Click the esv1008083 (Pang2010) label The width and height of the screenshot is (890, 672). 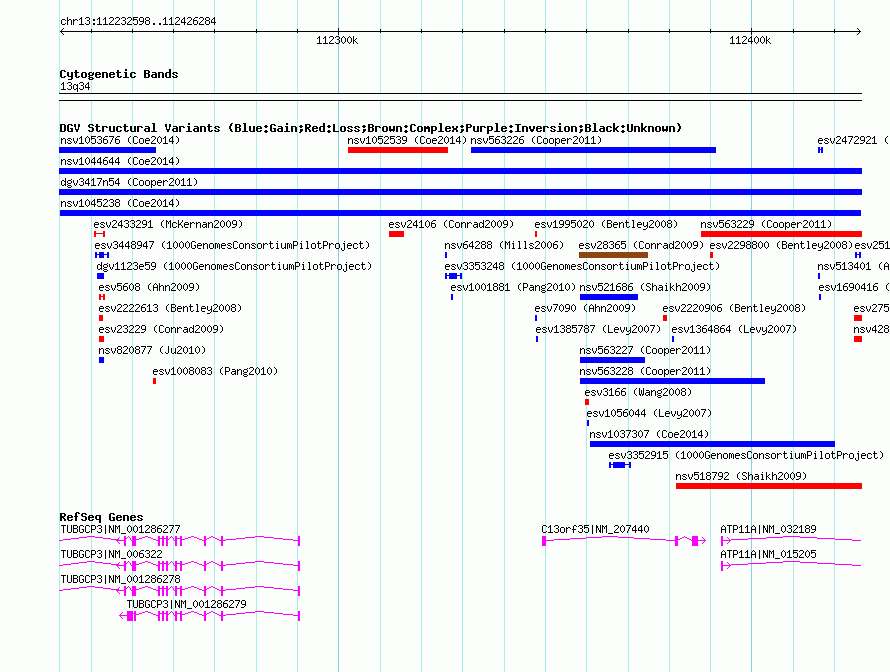click(215, 371)
